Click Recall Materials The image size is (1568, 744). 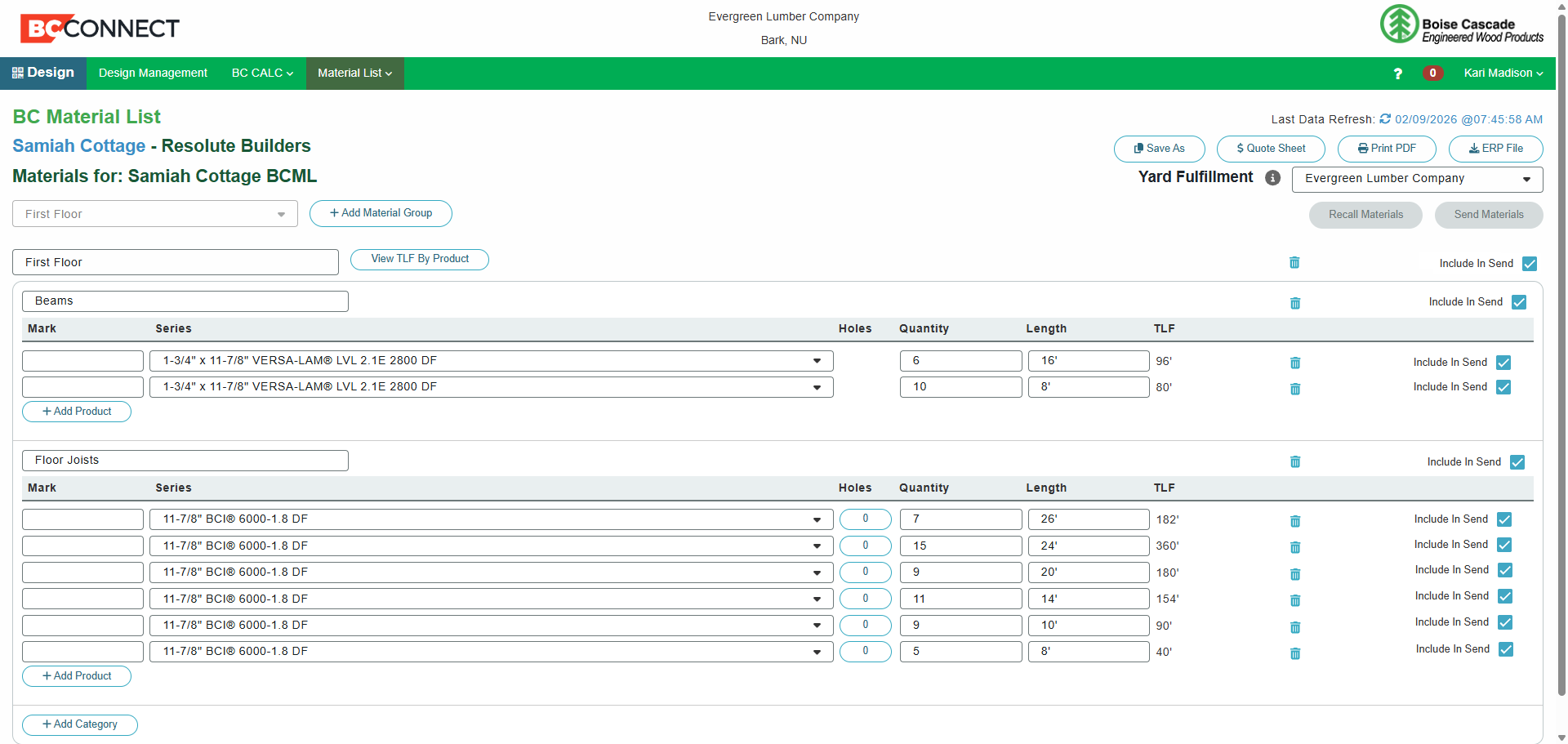pyautogui.click(x=1365, y=215)
